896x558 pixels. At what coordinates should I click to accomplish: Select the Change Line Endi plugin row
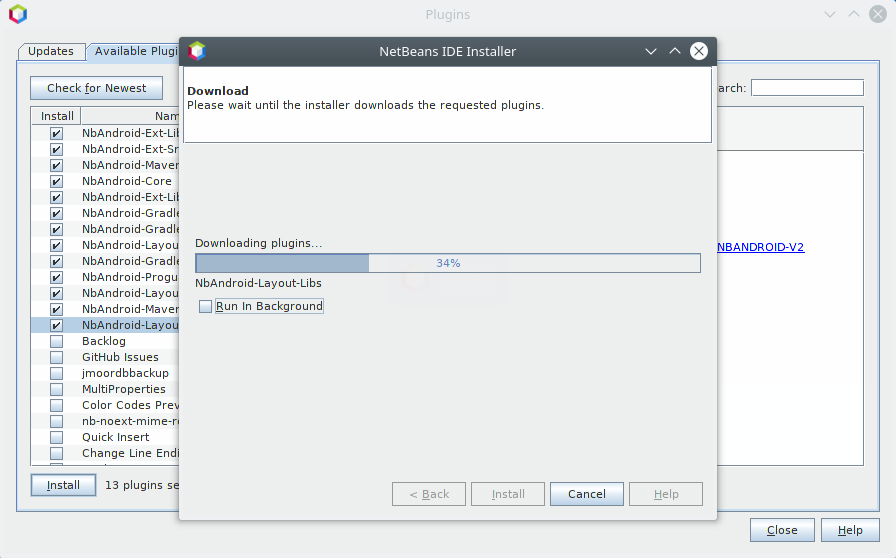tap(106, 453)
